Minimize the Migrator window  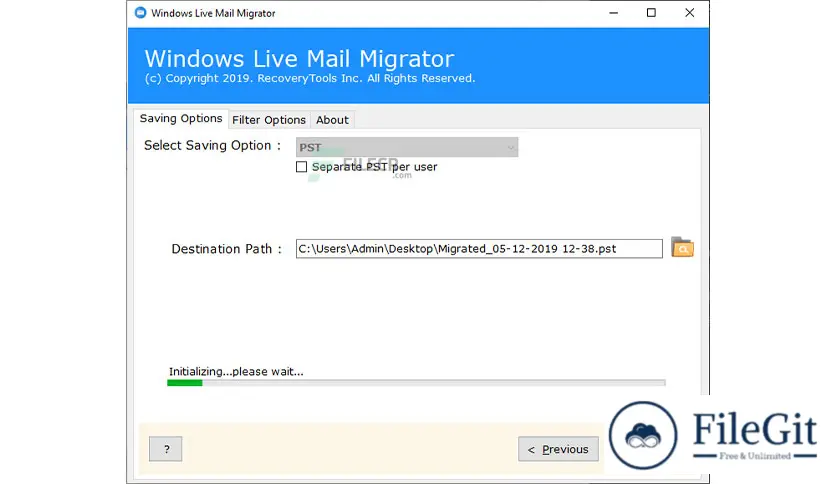click(614, 13)
